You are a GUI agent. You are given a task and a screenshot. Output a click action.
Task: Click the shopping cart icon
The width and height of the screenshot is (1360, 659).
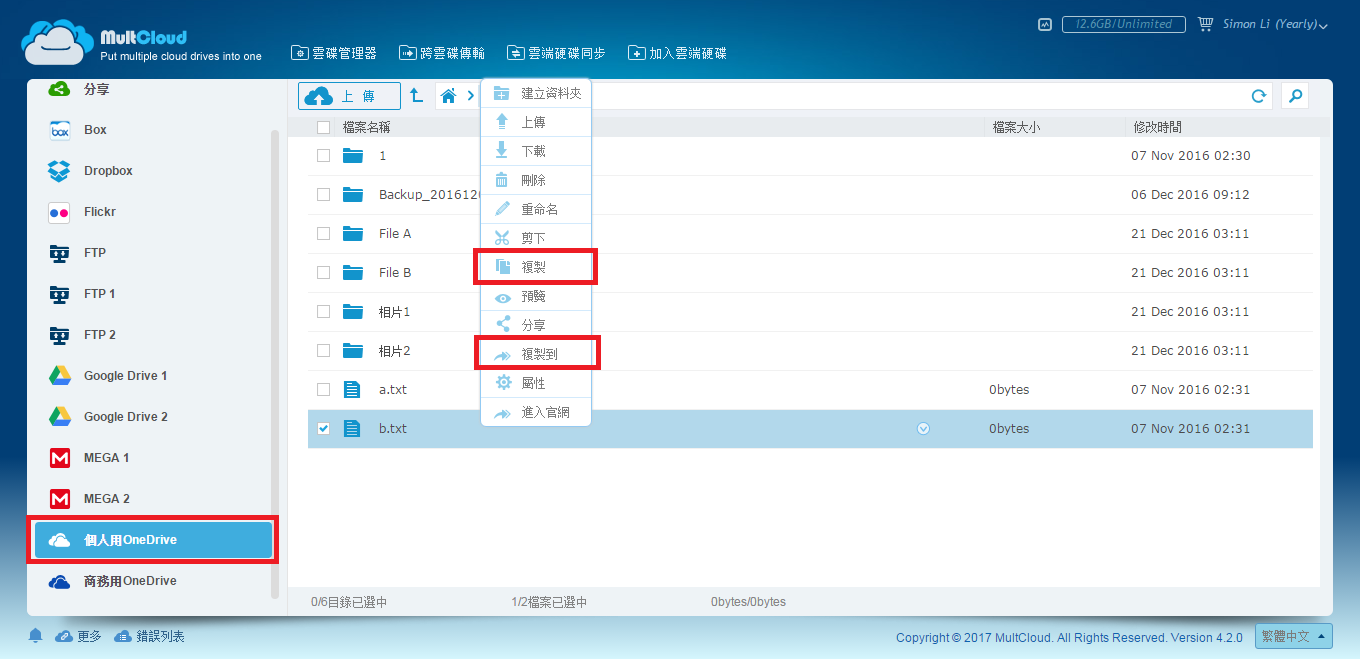(x=1205, y=24)
